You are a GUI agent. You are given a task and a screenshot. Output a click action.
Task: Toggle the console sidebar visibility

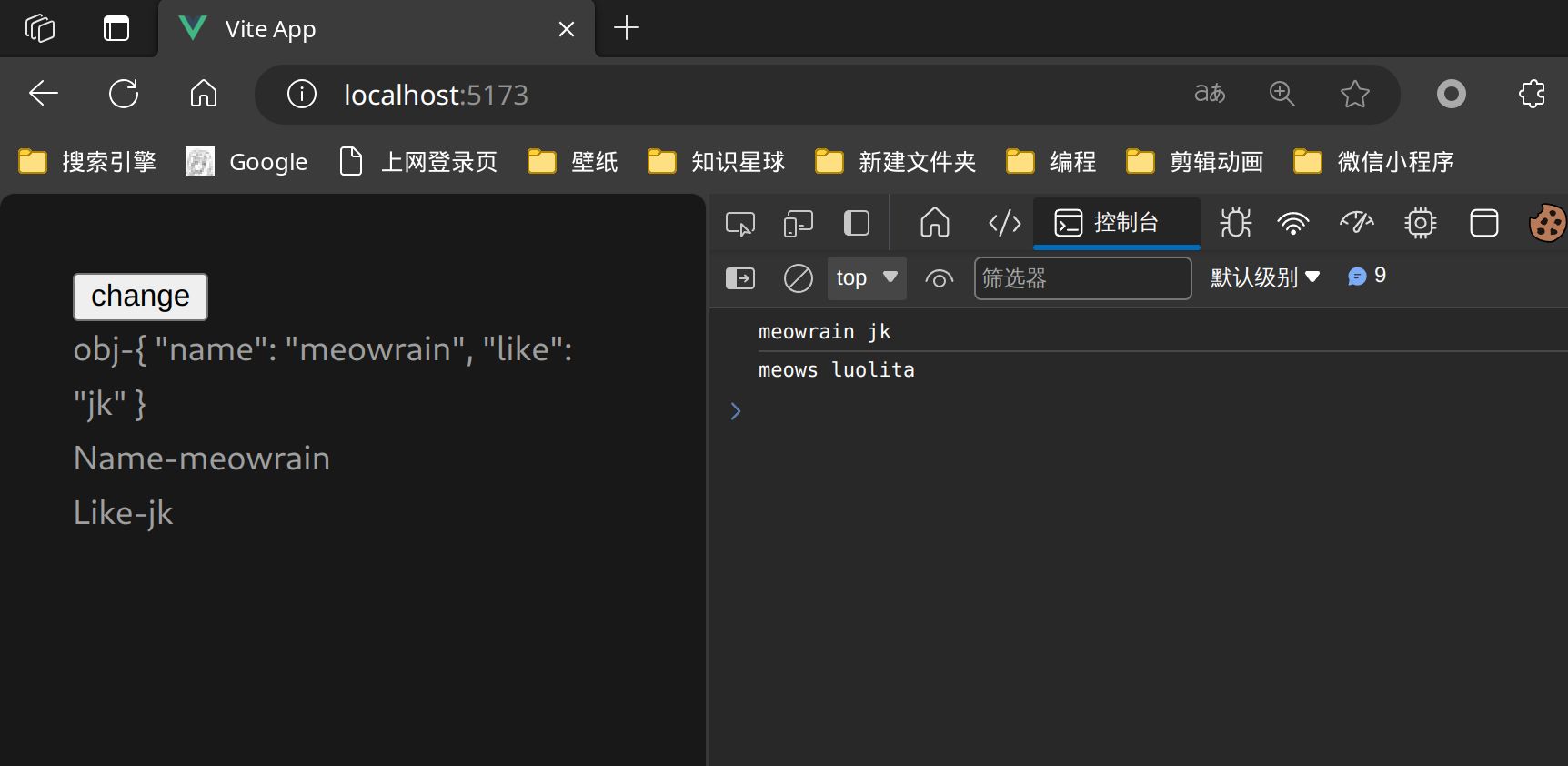point(739,278)
